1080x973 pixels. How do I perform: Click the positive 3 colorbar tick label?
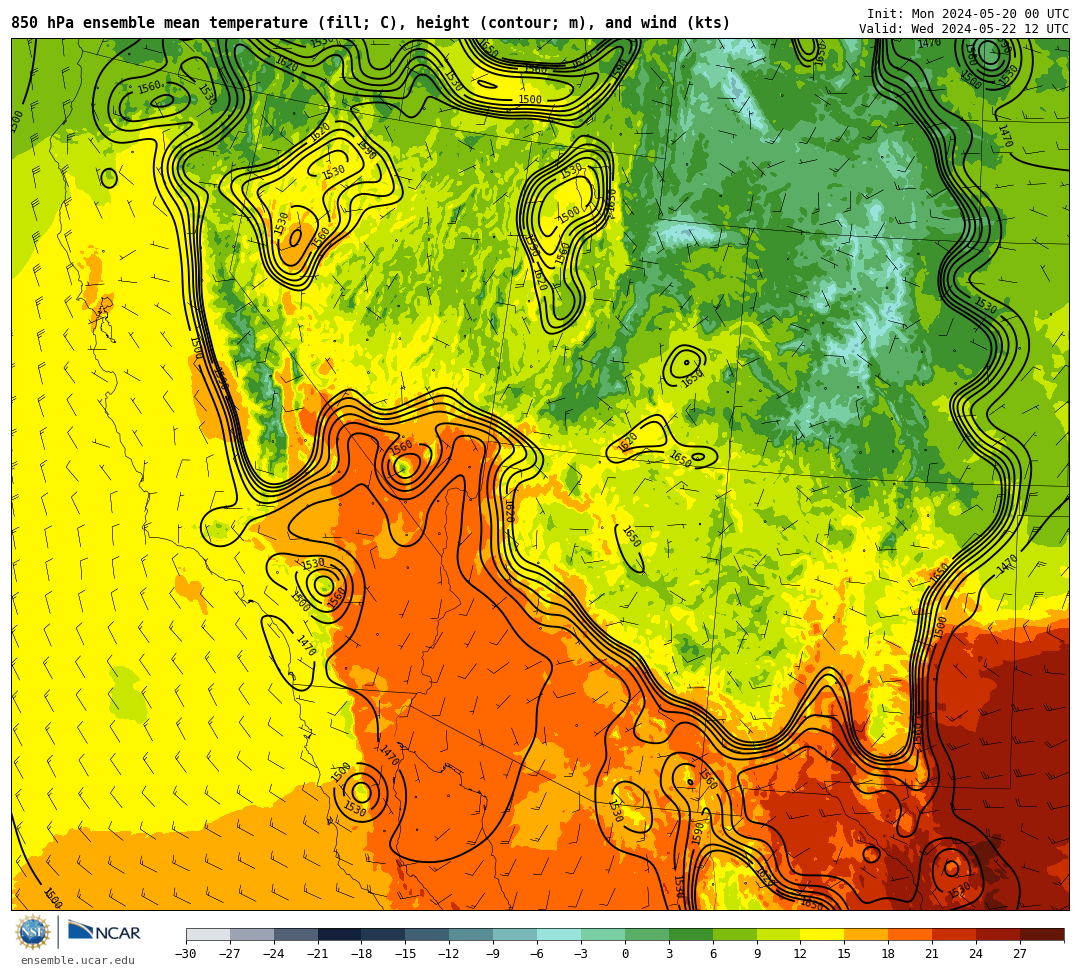tap(669, 954)
